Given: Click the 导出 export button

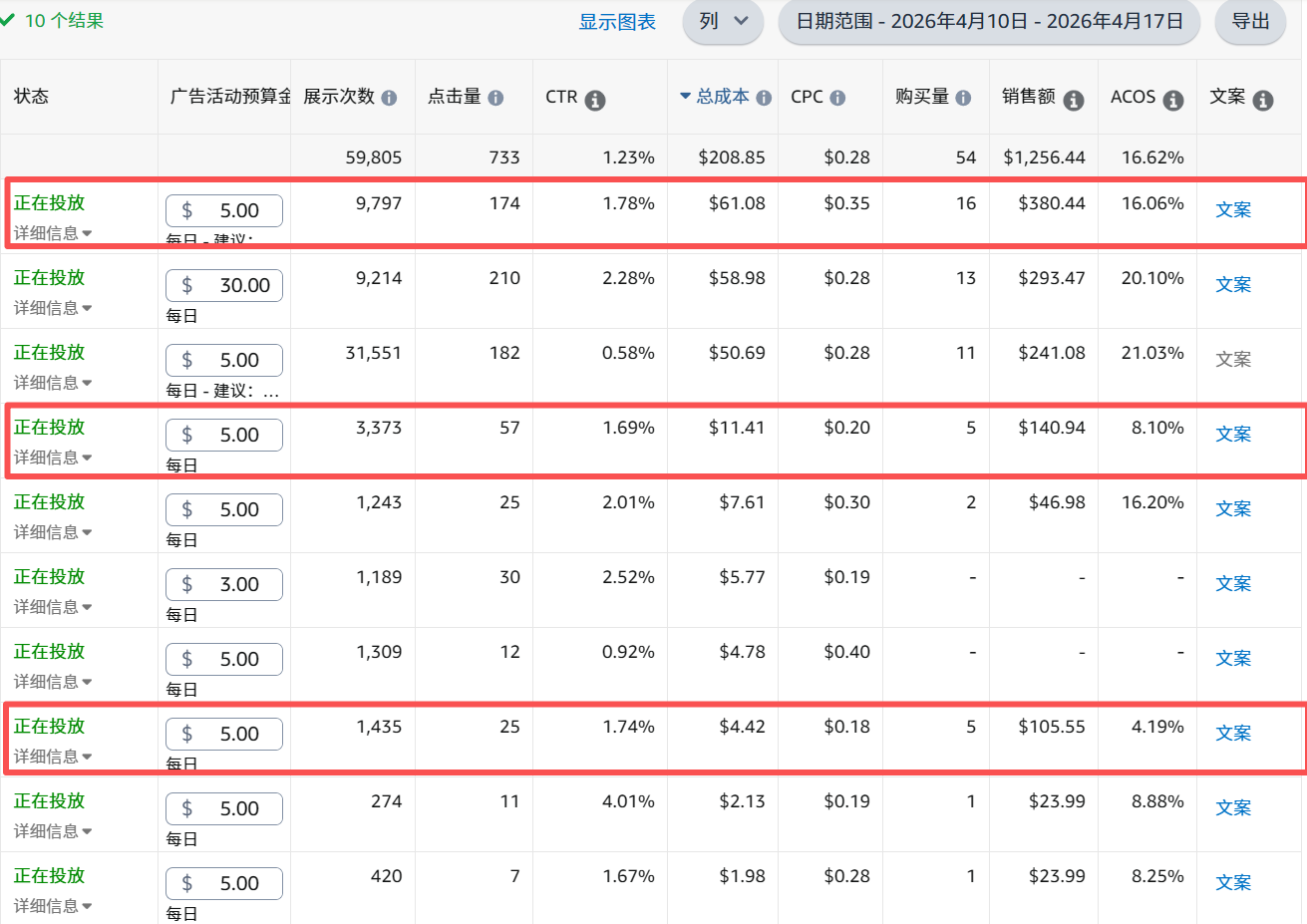Looking at the screenshot, I should pos(1250,22).
